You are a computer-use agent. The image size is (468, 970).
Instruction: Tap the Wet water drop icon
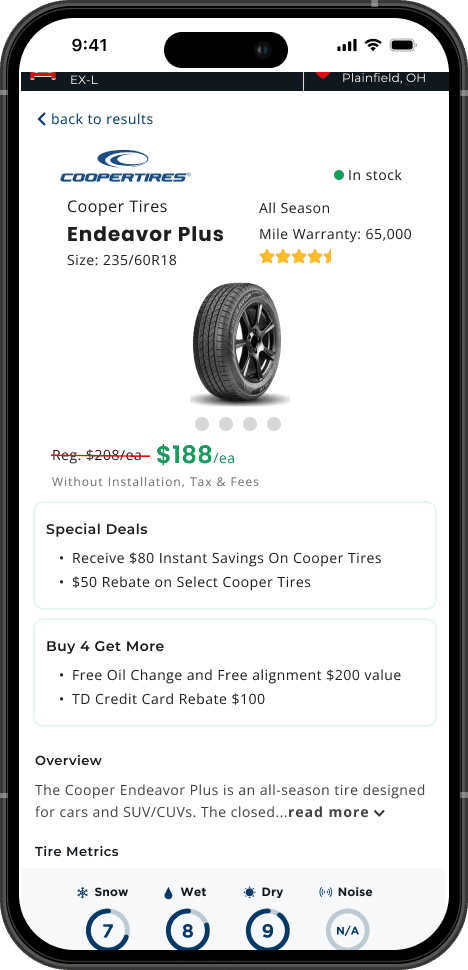tap(168, 893)
